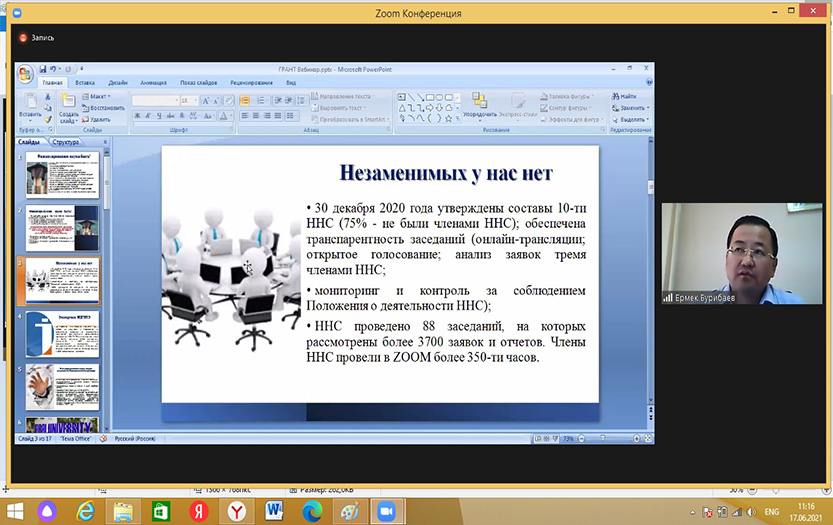Open the round Office button menu

pos(24,73)
